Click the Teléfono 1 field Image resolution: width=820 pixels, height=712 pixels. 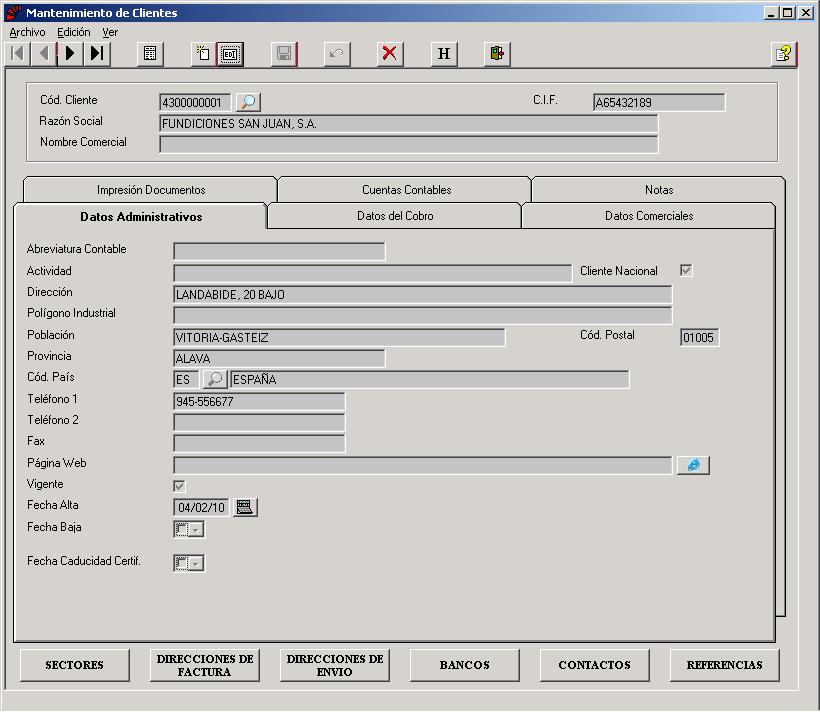[x=259, y=401]
